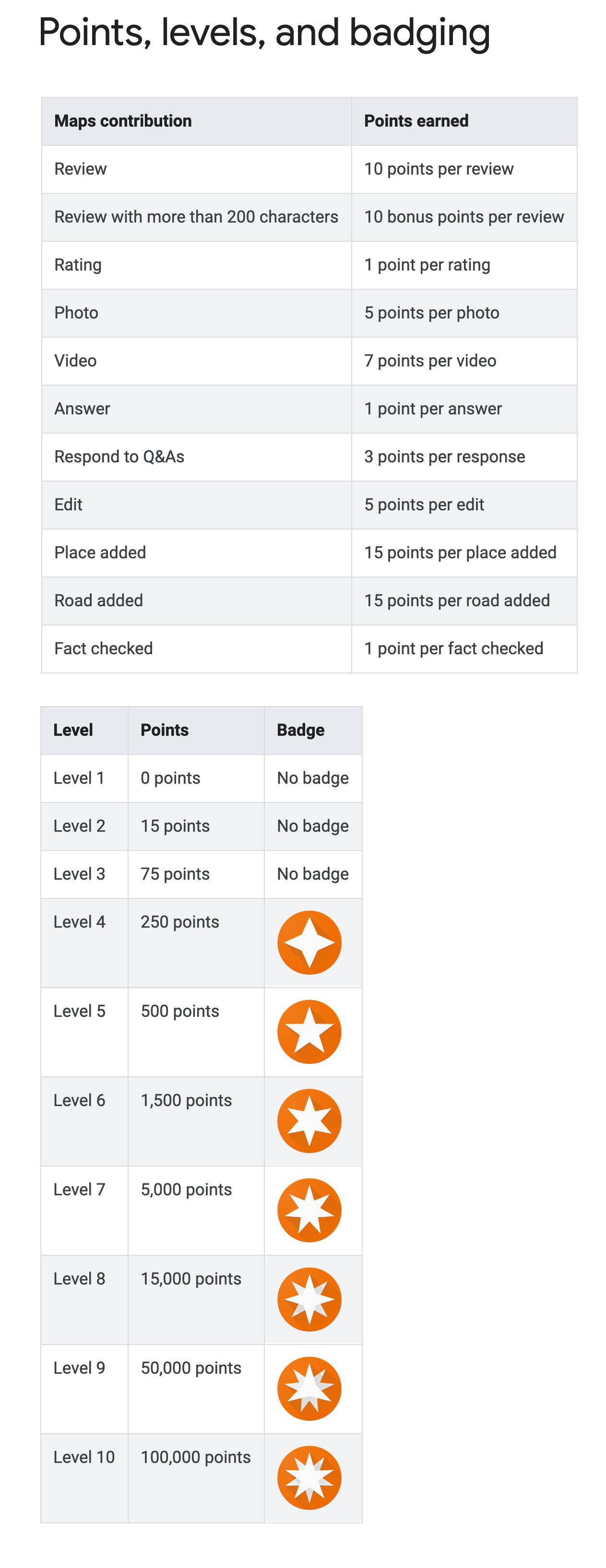Click the Level 7 star badge
The image size is (606, 1568).
[309, 1210]
